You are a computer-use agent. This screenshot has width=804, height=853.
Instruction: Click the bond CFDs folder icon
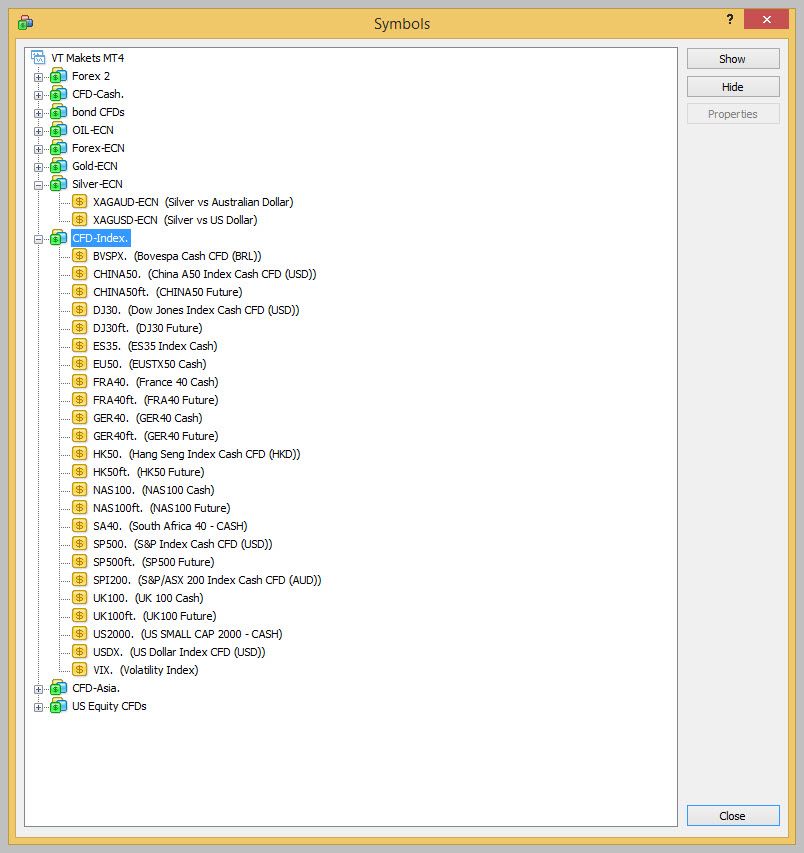pyautogui.click(x=58, y=112)
